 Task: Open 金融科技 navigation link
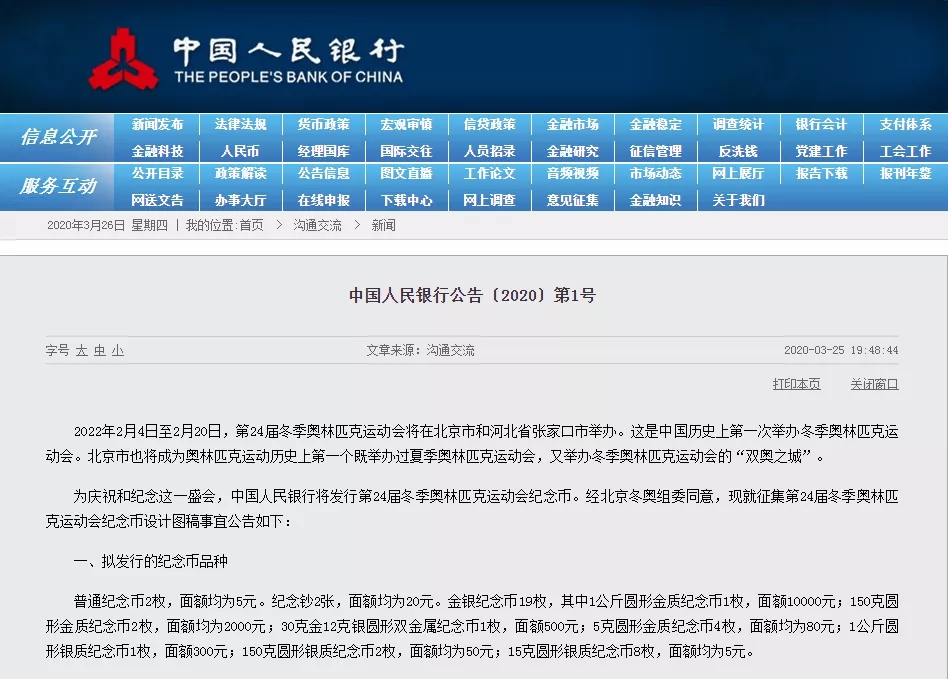click(157, 151)
